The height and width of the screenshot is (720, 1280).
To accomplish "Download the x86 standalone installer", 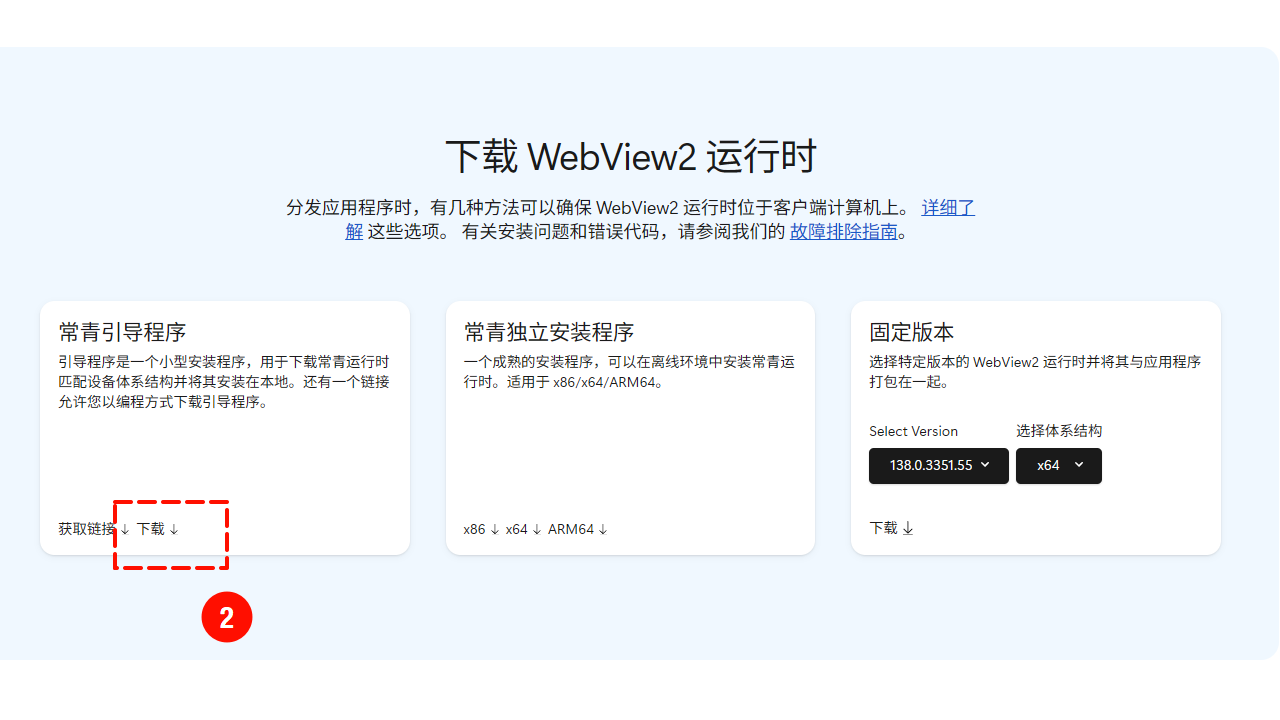I will pos(481,529).
